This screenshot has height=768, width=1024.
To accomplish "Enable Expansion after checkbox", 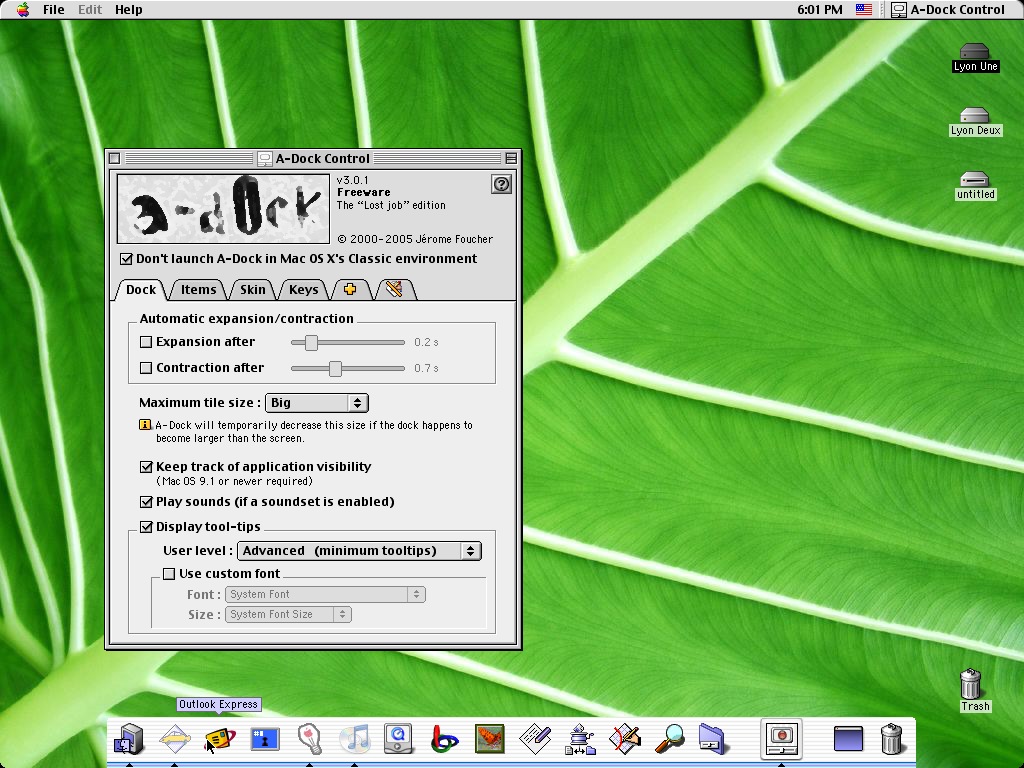I will 146,342.
